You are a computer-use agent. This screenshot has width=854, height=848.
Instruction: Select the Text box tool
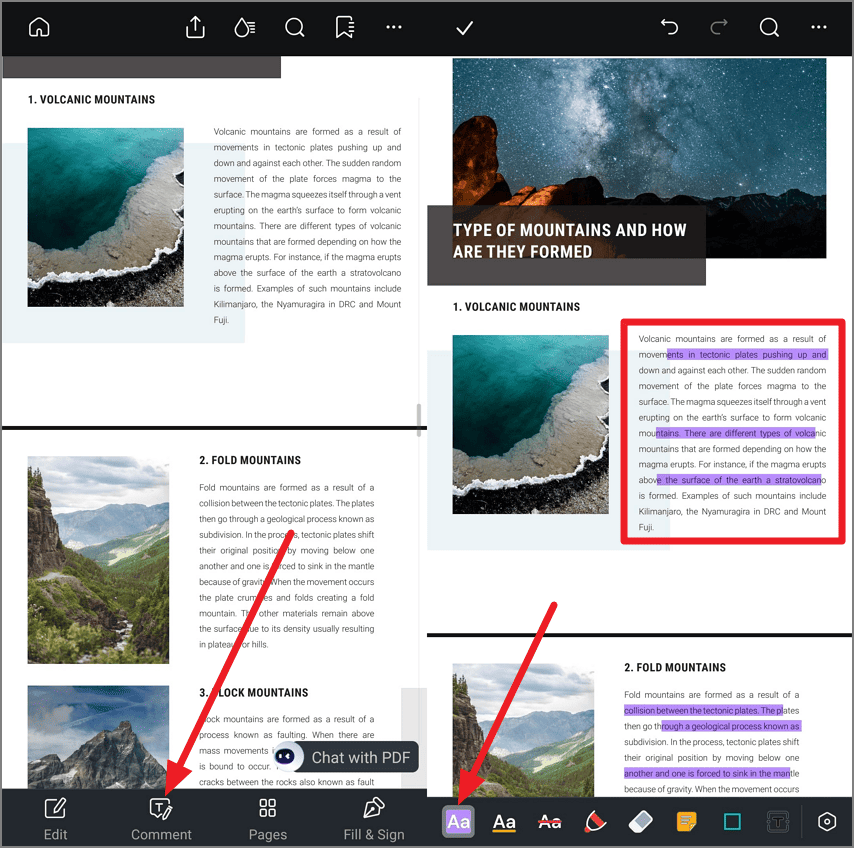[x=778, y=821]
